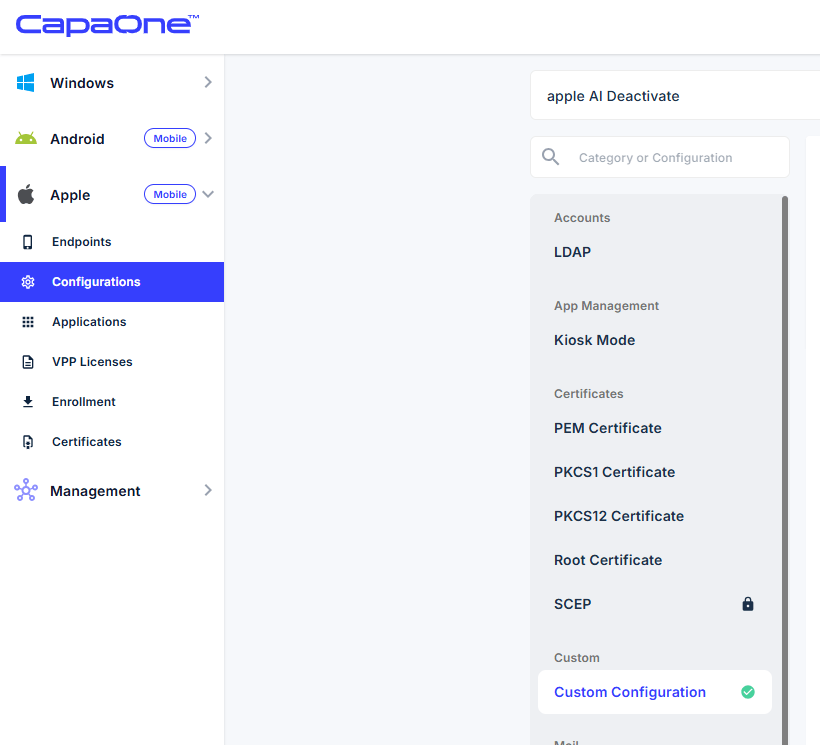Image resolution: width=820 pixels, height=745 pixels.
Task: Click the SCEP lock icon
Action: (x=748, y=604)
